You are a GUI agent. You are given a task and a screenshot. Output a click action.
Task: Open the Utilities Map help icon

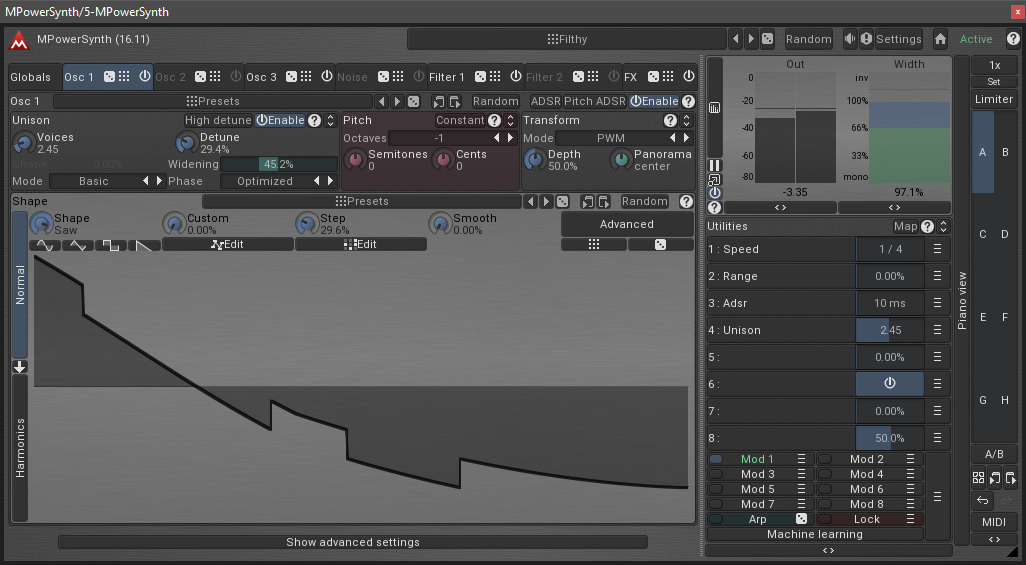927,227
